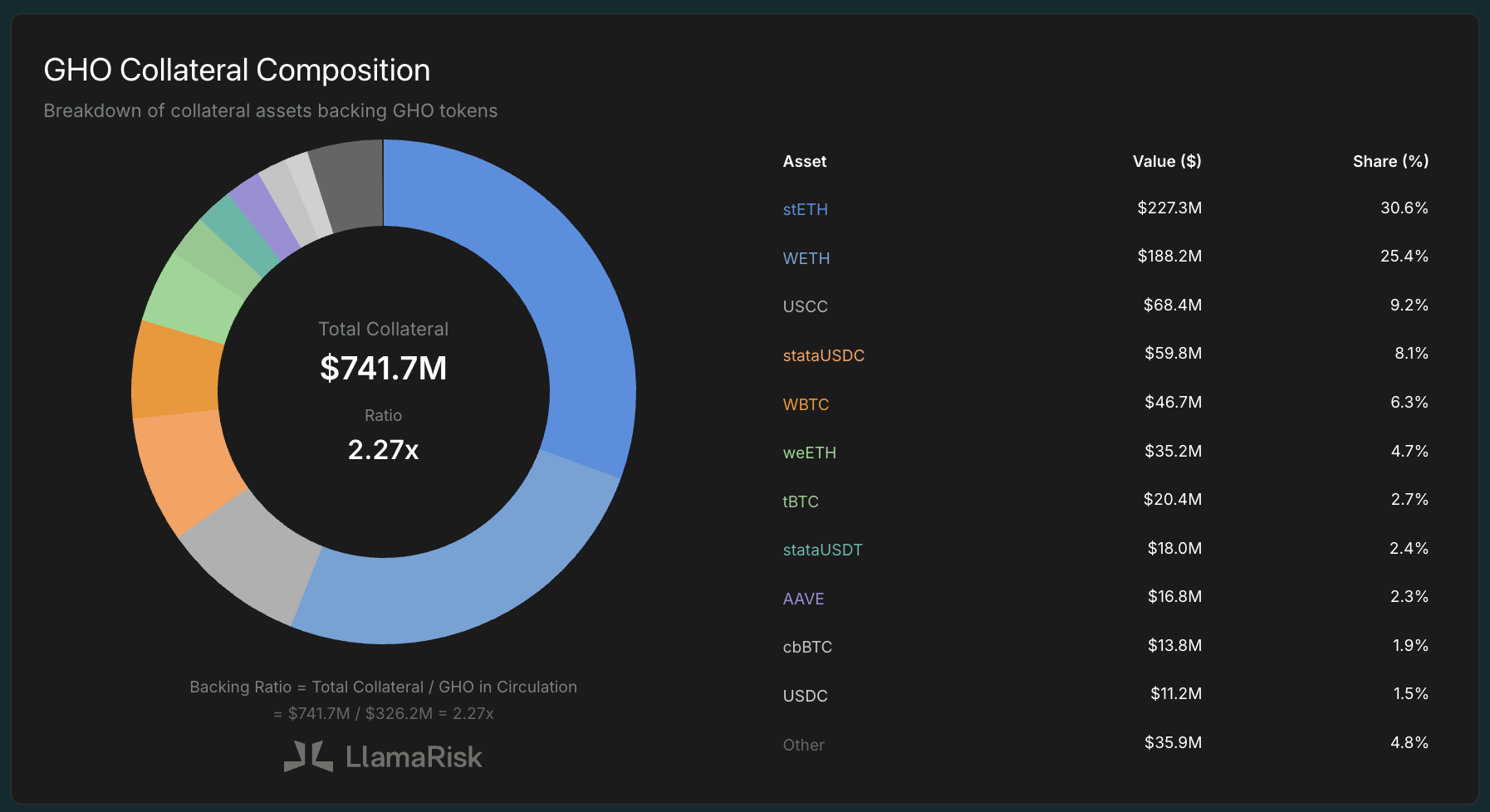Sort by the Share (%) column header
The image size is (1490, 812).
pos(1390,161)
